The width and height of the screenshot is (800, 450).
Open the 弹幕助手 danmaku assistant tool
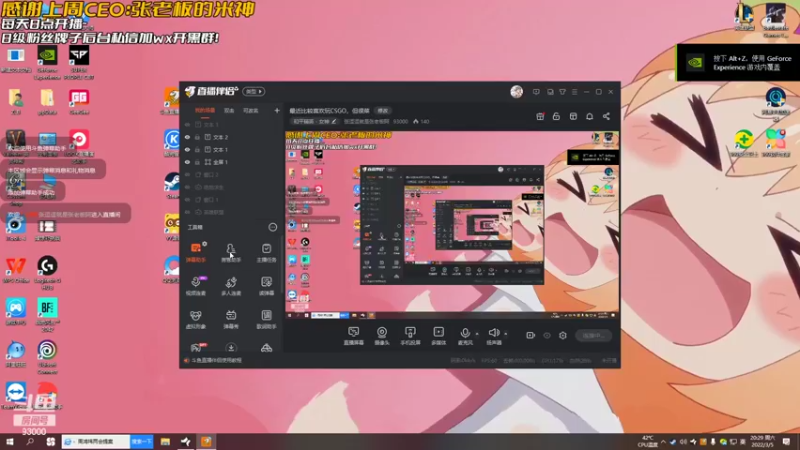click(196, 253)
